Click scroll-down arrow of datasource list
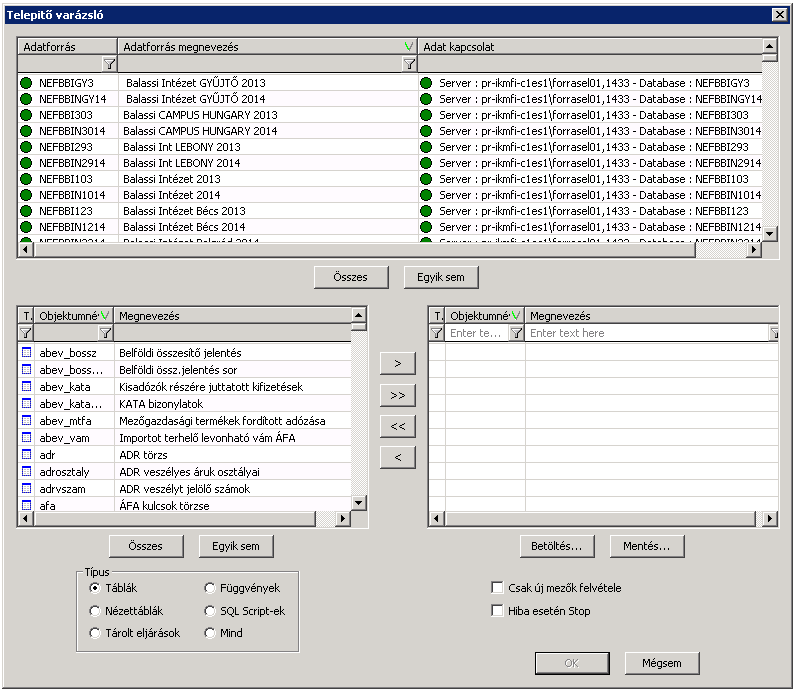This screenshot has width=799, height=692. 769,233
